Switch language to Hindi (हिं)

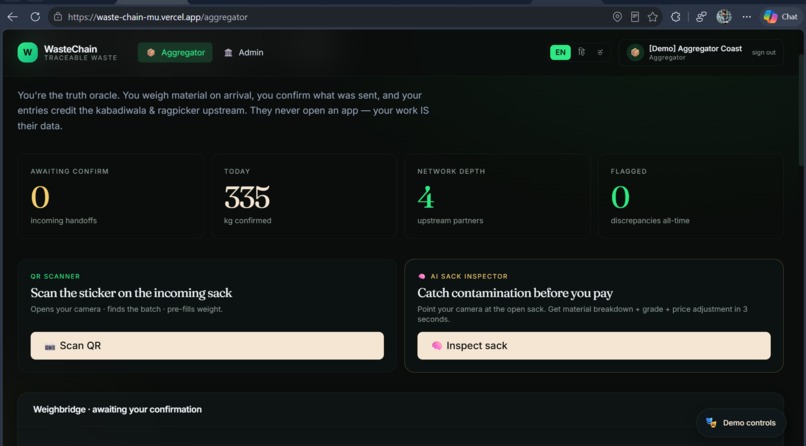(581, 52)
